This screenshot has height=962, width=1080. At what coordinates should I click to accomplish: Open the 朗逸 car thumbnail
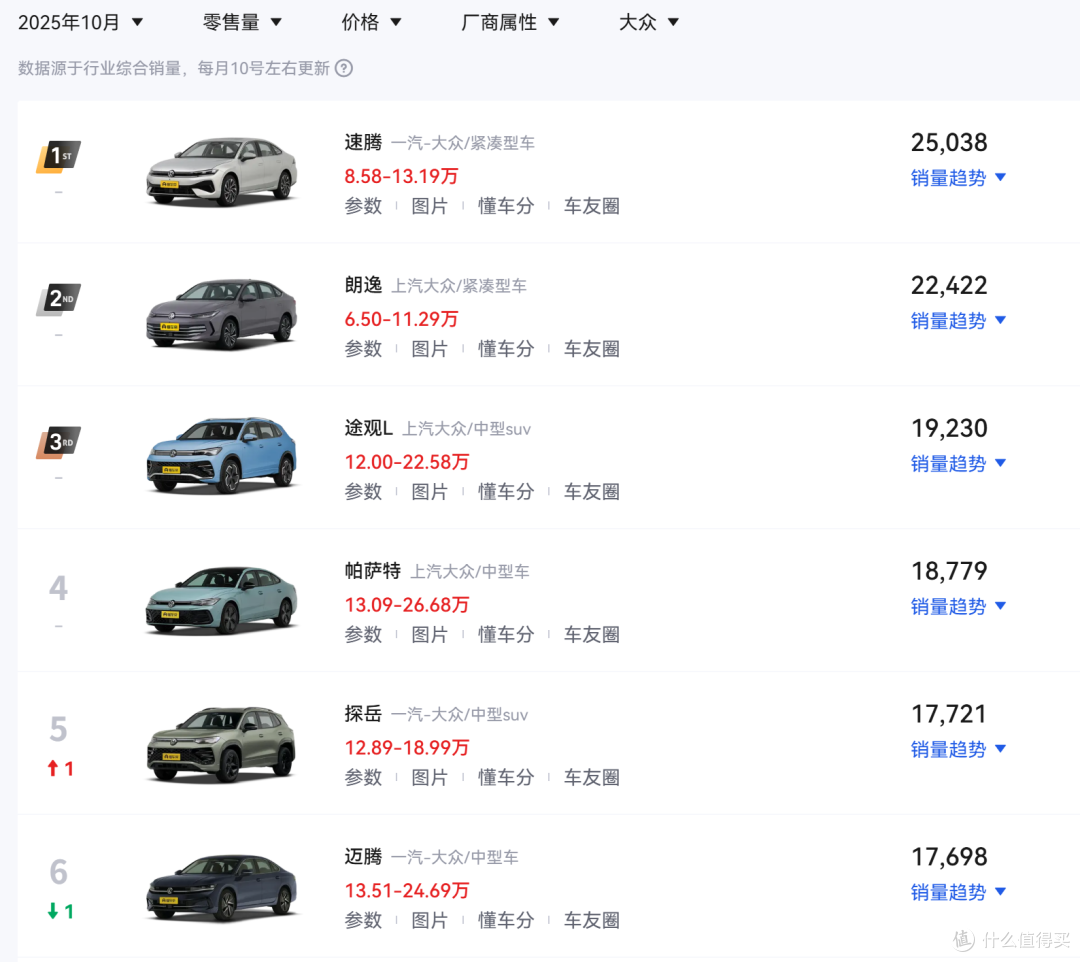222,314
